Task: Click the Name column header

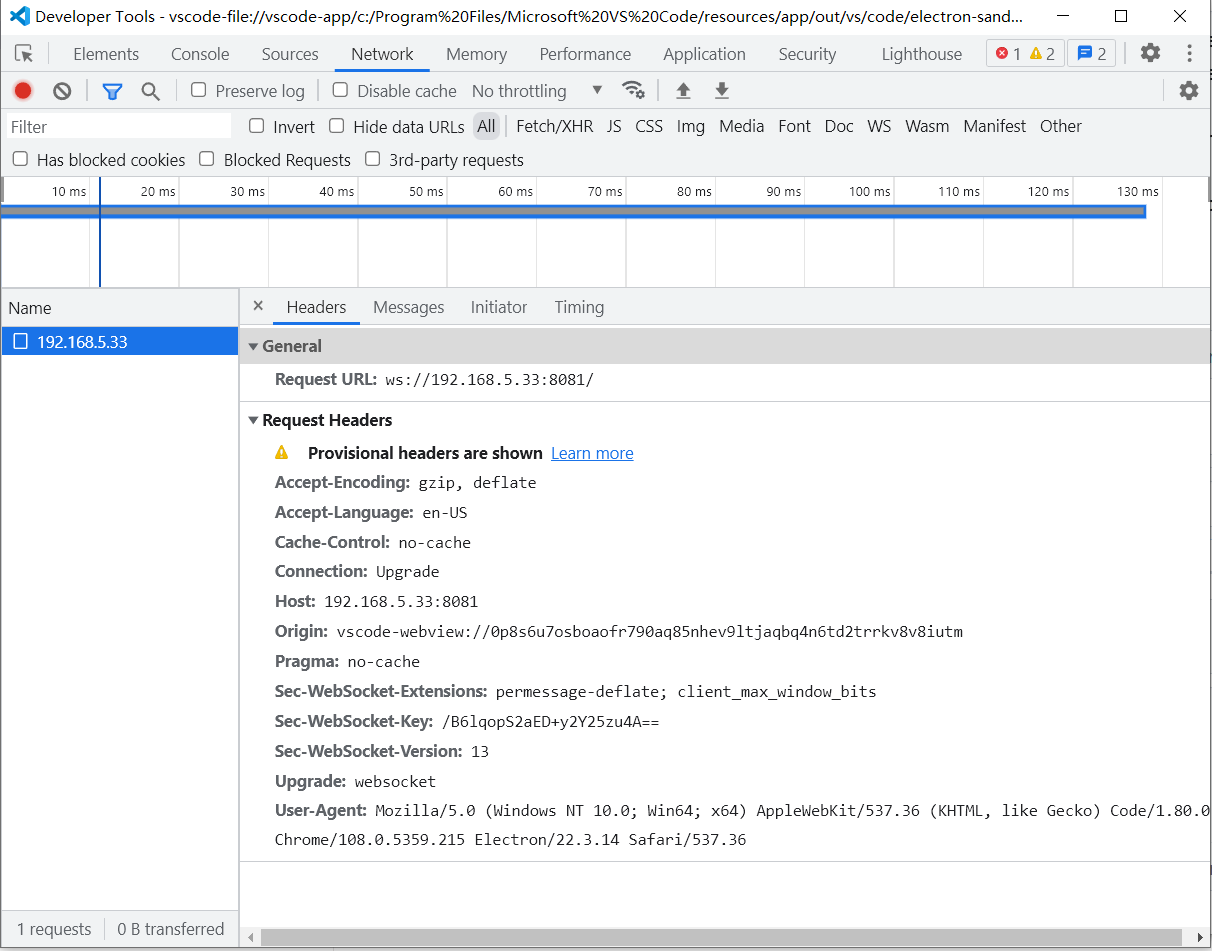Action: tap(120, 308)
